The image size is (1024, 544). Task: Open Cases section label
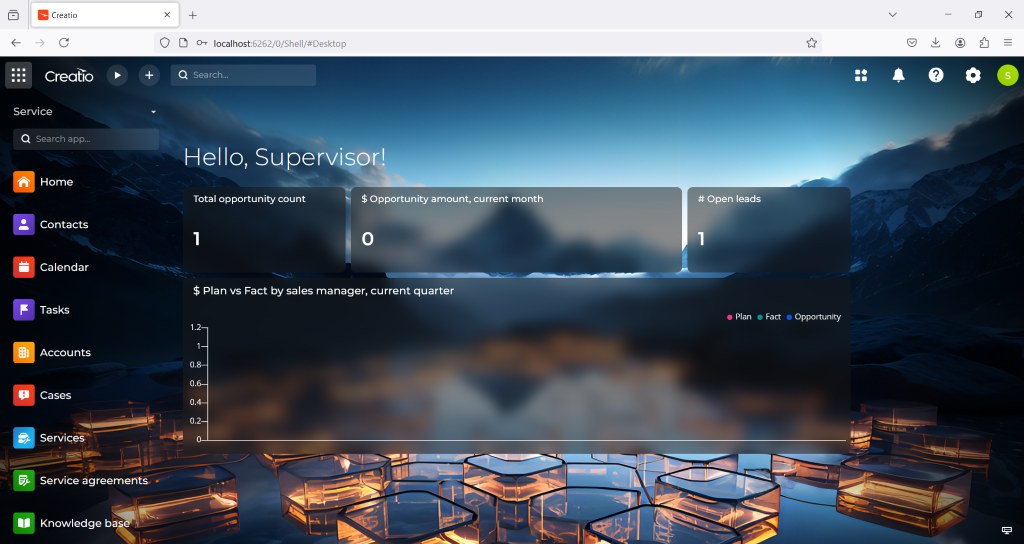click(56, 395)
